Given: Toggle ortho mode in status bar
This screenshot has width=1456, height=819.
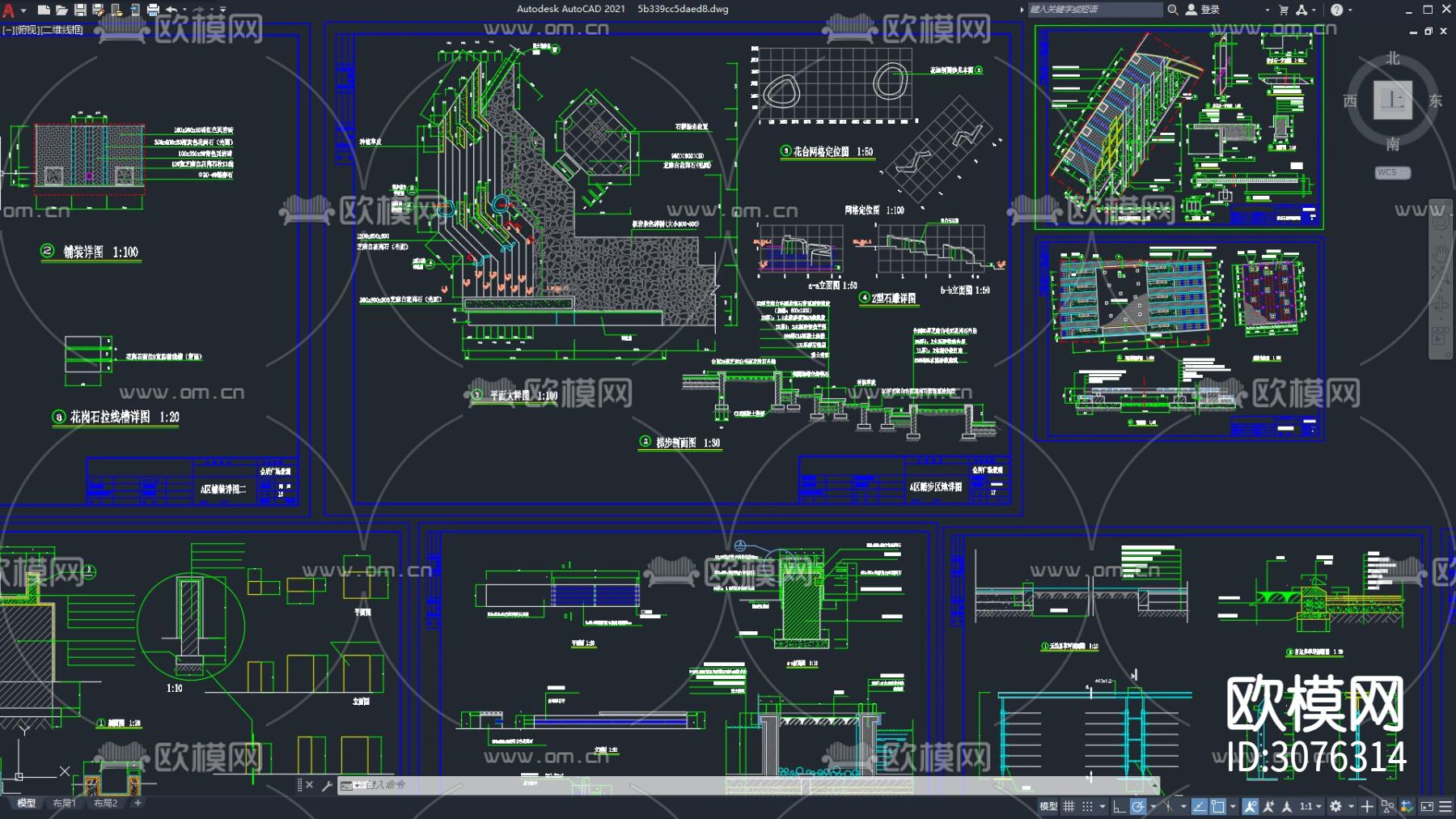Looking at the screenshot, I should point(1120,806).
